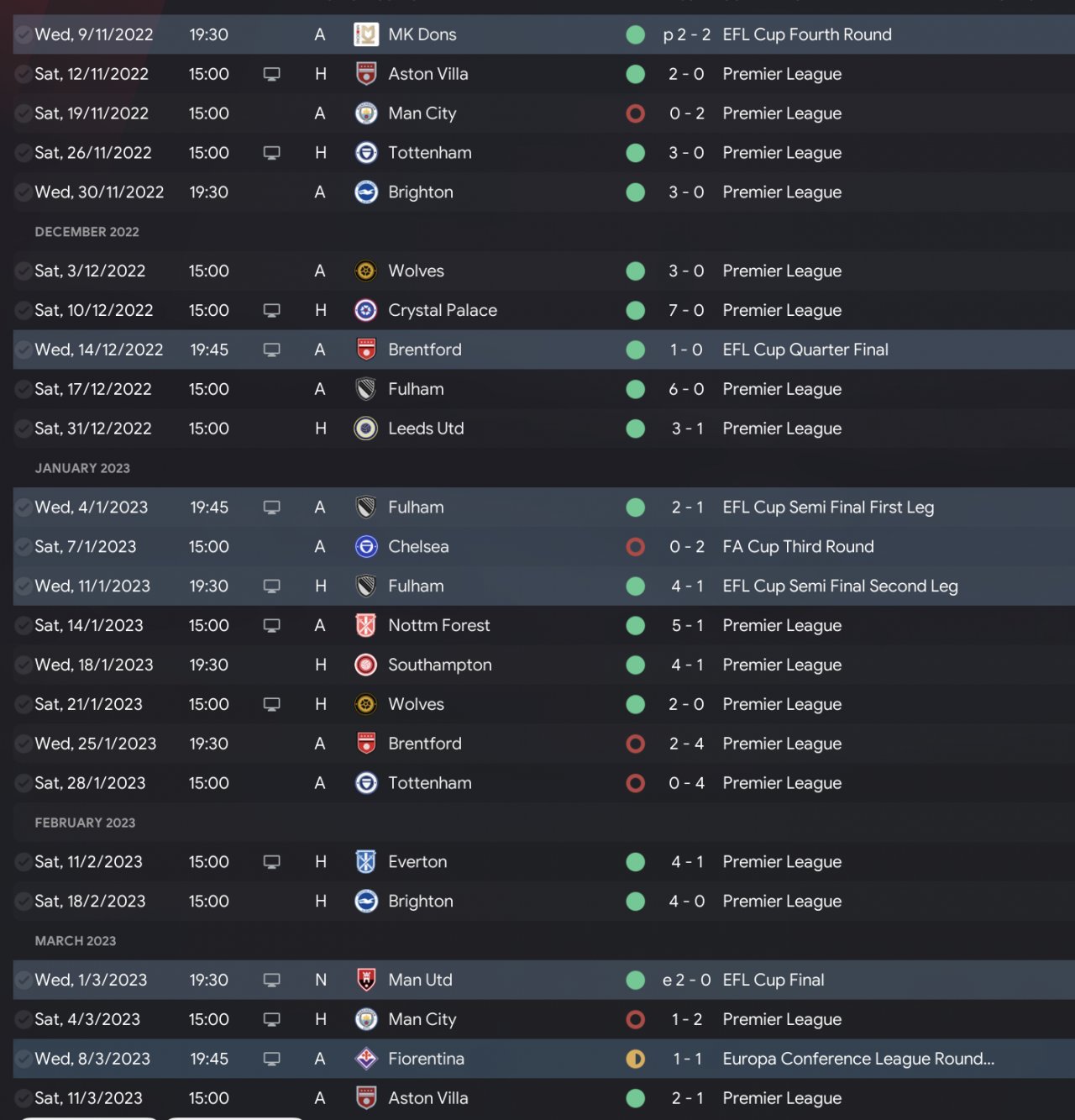Image resolution: width=1075 pixels, height=1120 pixels.
Task: Open the EFL Cup Quarter Final competition link
Action: [805, 350]
